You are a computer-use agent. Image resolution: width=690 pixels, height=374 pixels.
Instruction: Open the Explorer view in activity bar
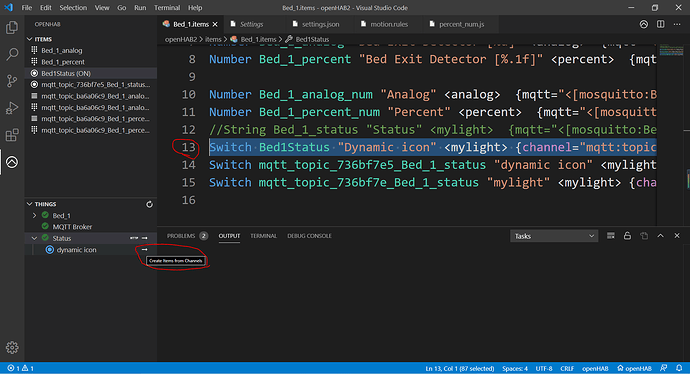point(12,28)
